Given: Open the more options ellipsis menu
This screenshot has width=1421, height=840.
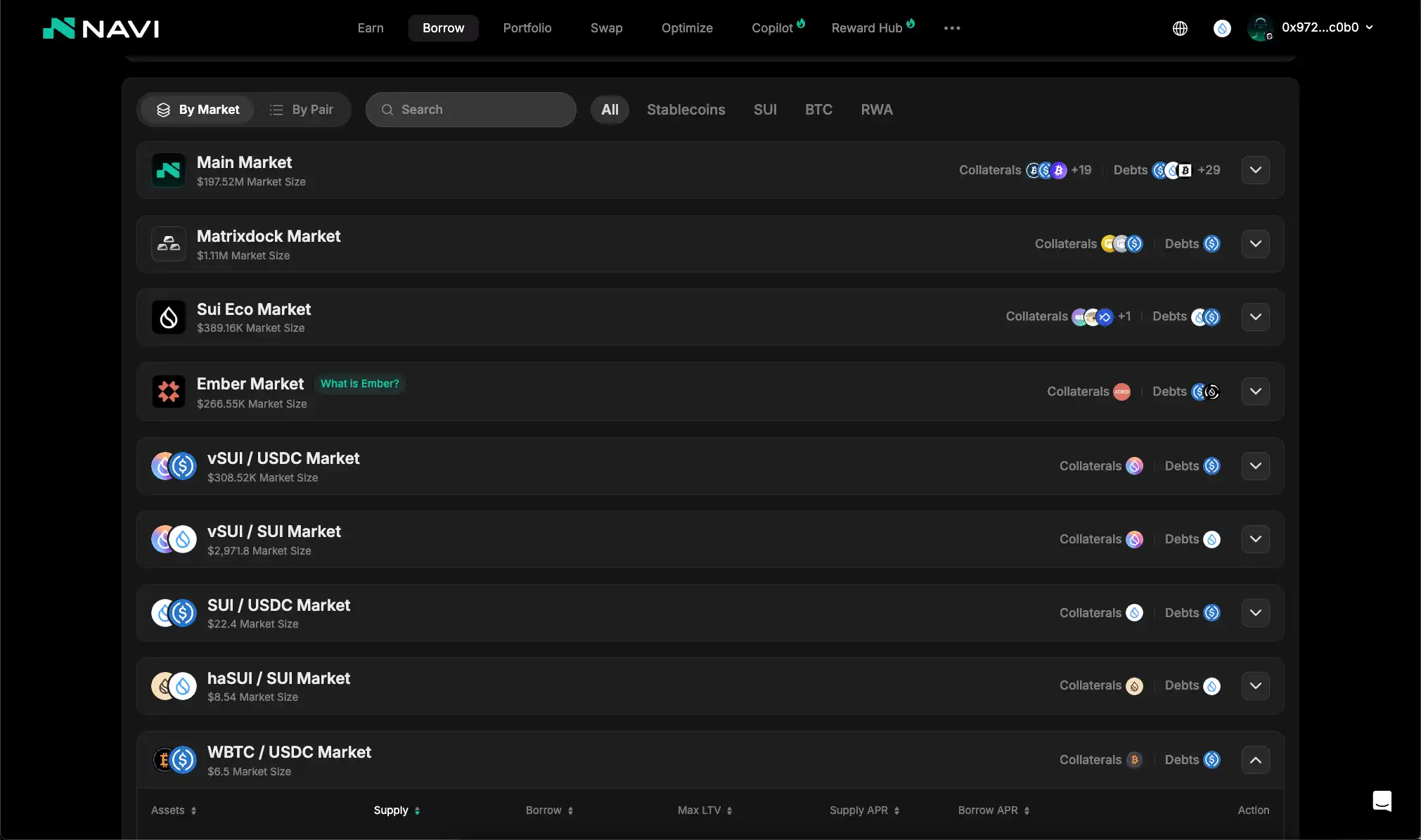Looking at the screenshot, I should 952,28.
